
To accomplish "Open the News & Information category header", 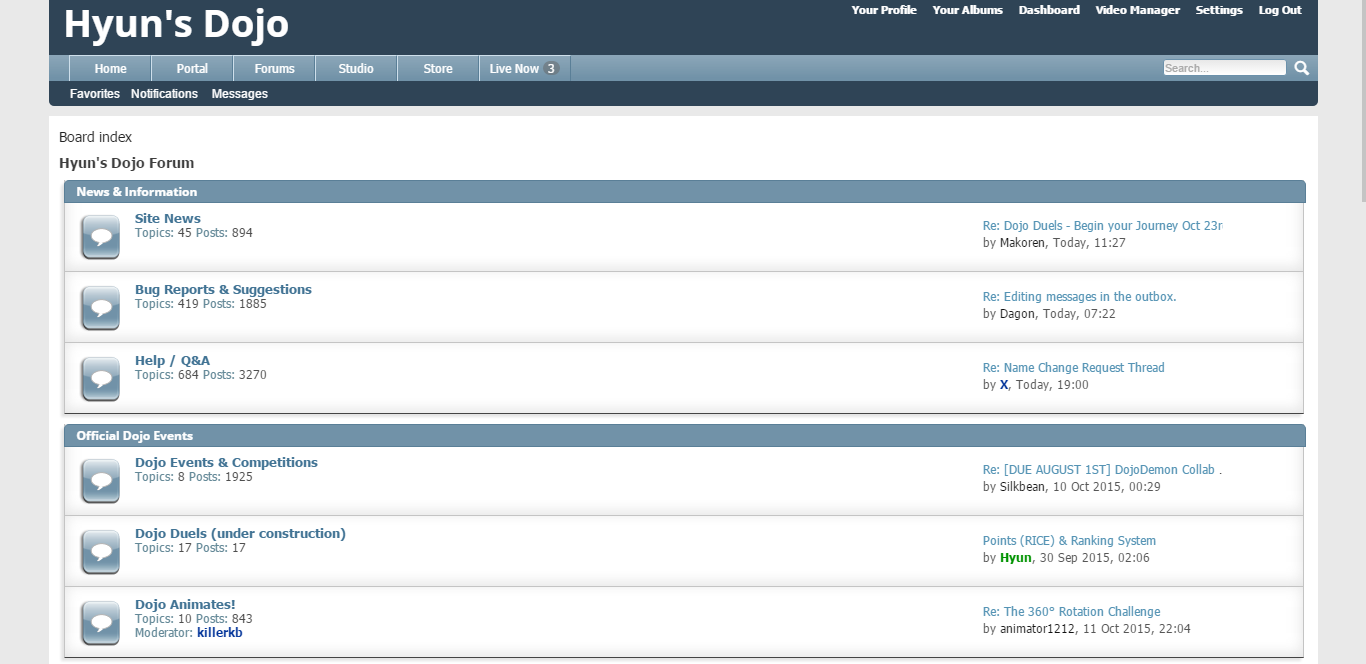I will click(x=137, y=192).
